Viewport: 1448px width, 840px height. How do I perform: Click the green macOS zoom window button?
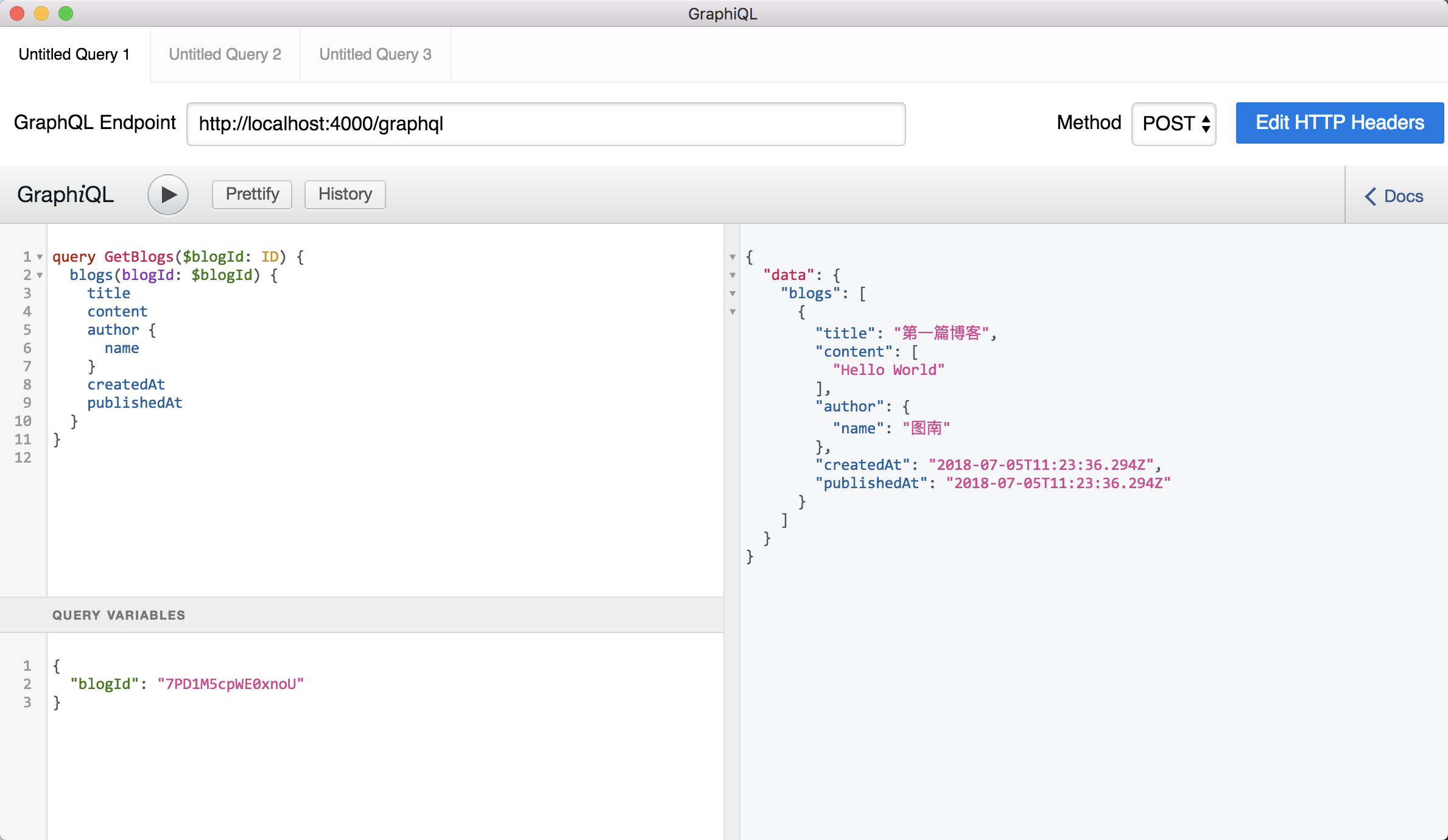(66, 13)
